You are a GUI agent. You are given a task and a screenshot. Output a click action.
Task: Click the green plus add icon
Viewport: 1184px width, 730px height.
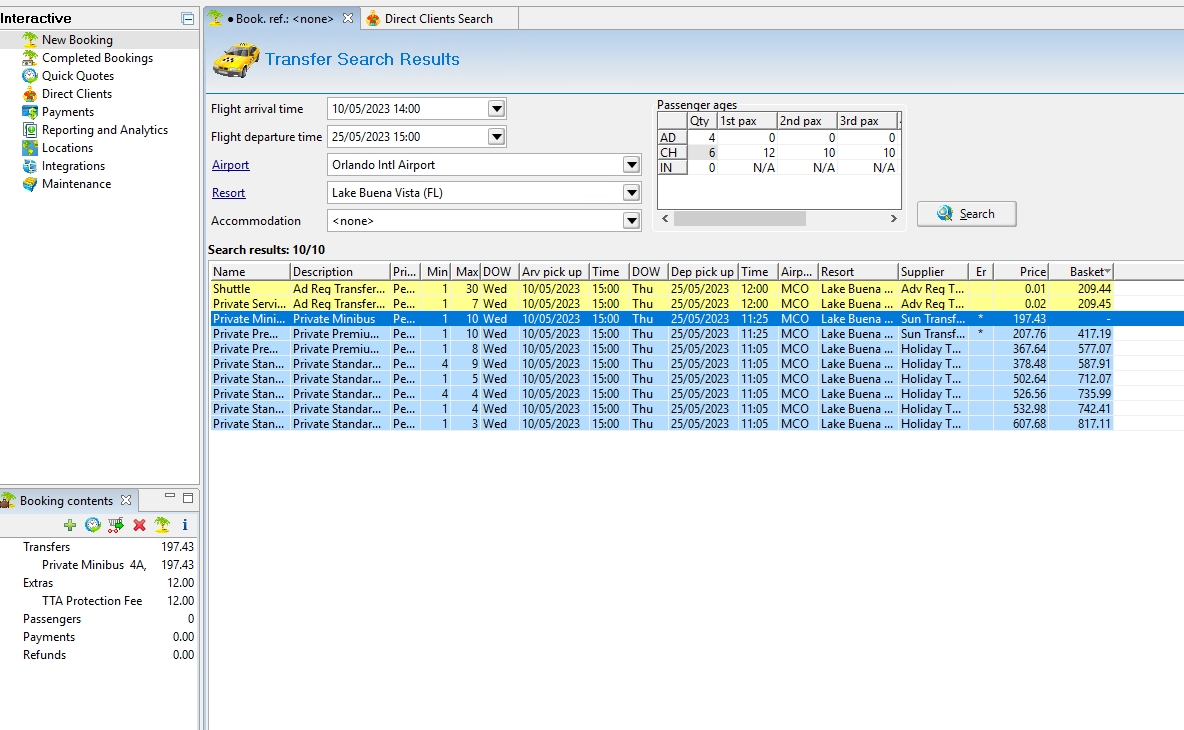click(70, 525)
